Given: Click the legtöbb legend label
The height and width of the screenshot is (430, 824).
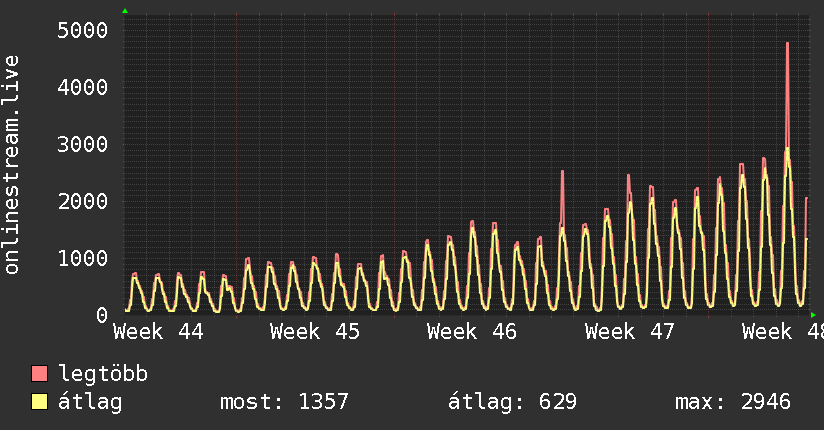Looking at the screenshot, I should click(x=103, y=373).
